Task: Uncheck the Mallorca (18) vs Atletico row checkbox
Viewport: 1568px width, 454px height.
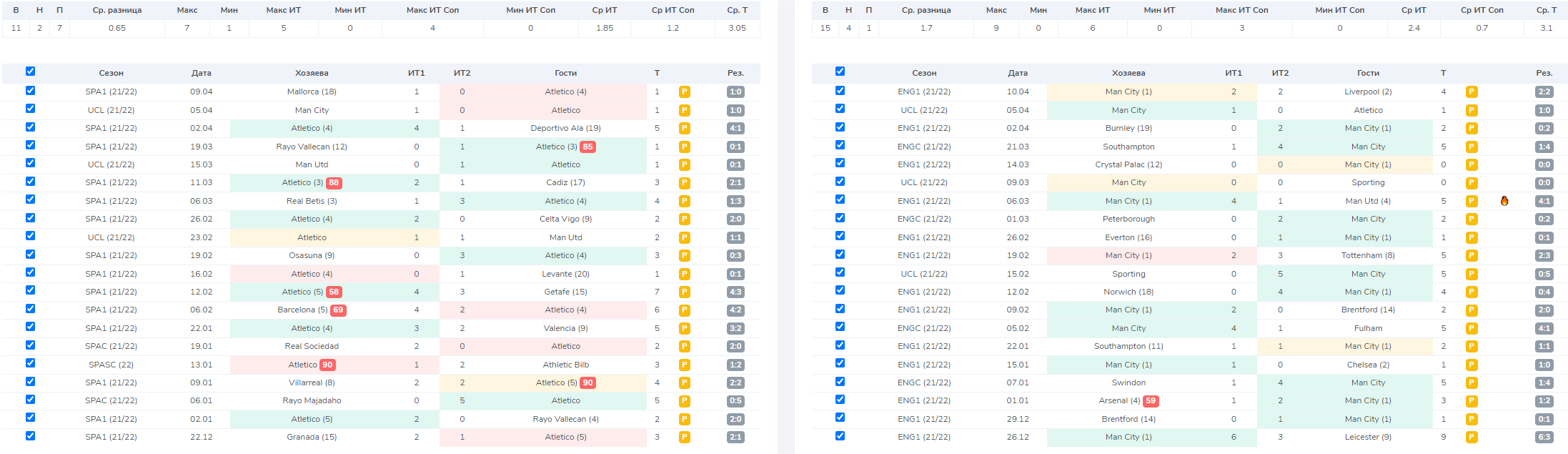Action: [x=30, y=91]
